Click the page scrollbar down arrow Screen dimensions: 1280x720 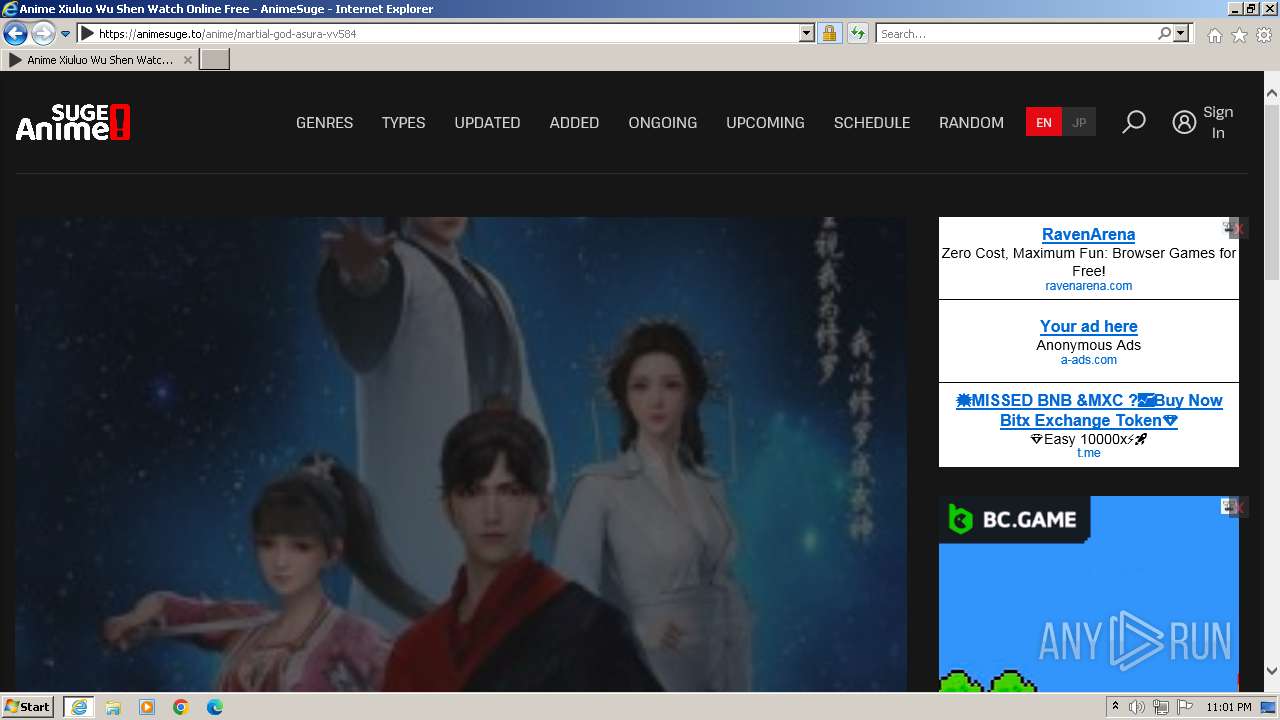tap(1272, 671)
